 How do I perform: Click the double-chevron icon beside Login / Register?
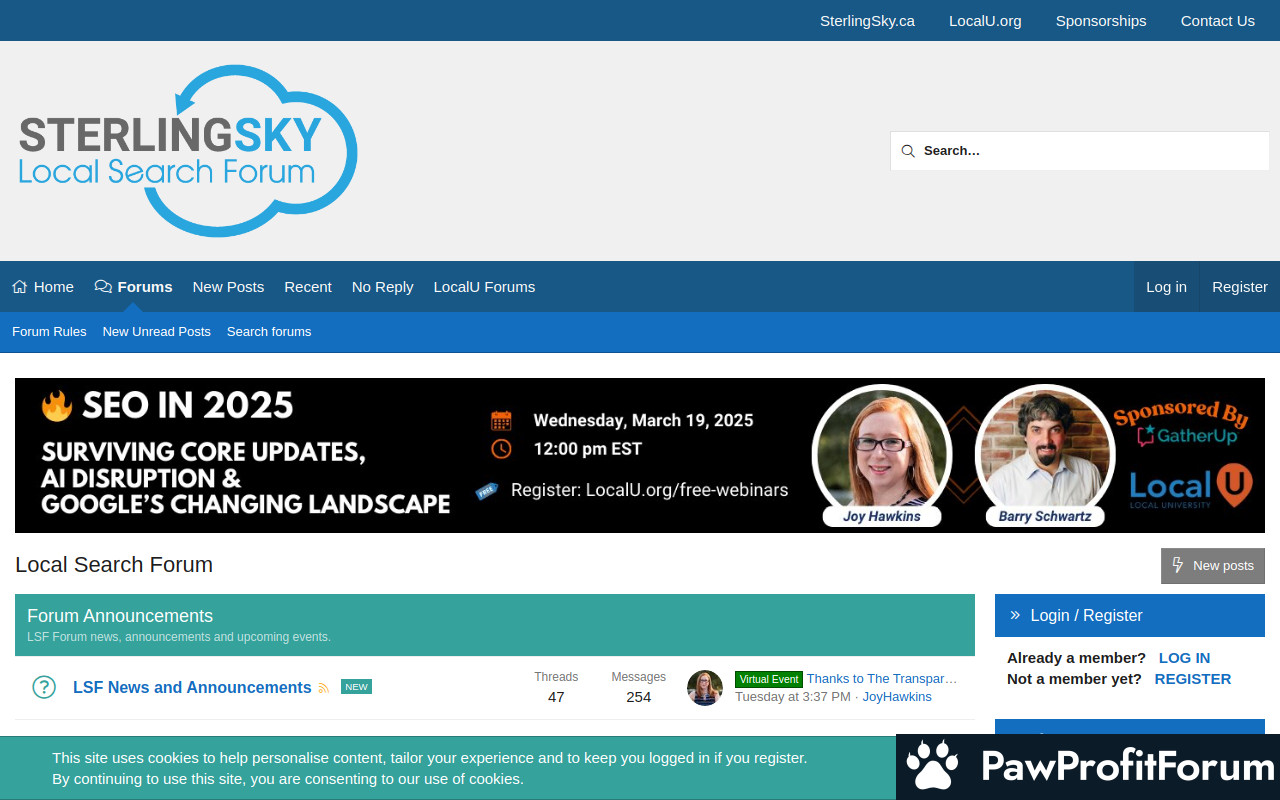(x=1015, y=615)
